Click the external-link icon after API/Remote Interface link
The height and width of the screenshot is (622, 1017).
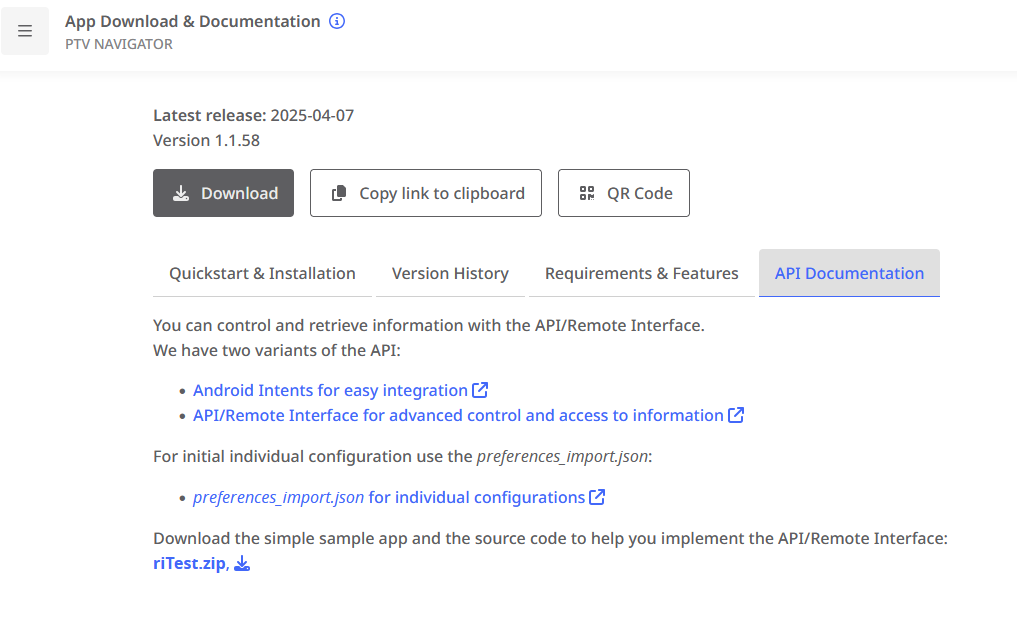pyautogui.click(x=737, y=415)
